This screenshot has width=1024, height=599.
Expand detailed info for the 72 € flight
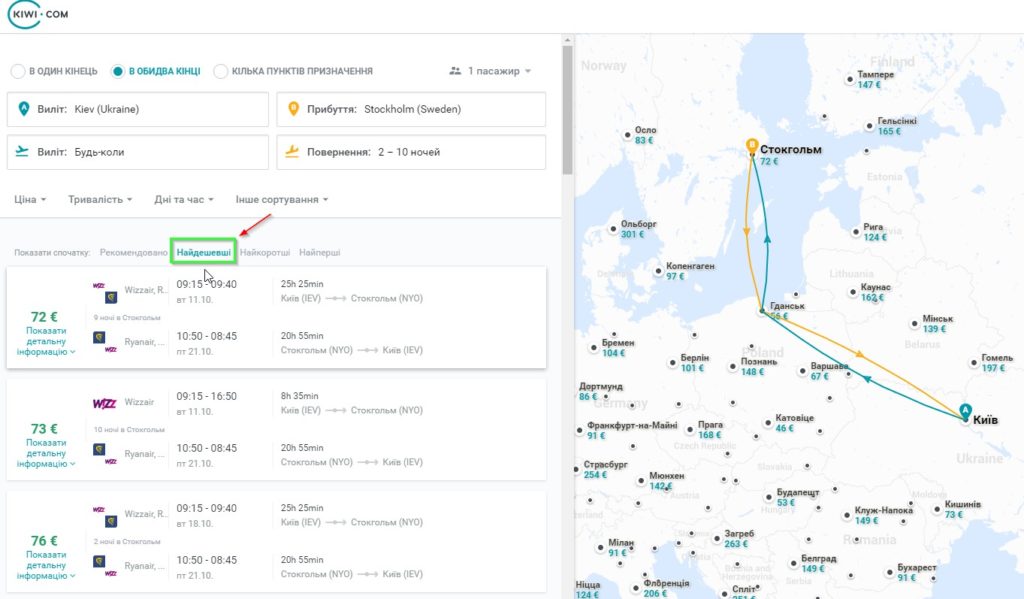point(46,341)
